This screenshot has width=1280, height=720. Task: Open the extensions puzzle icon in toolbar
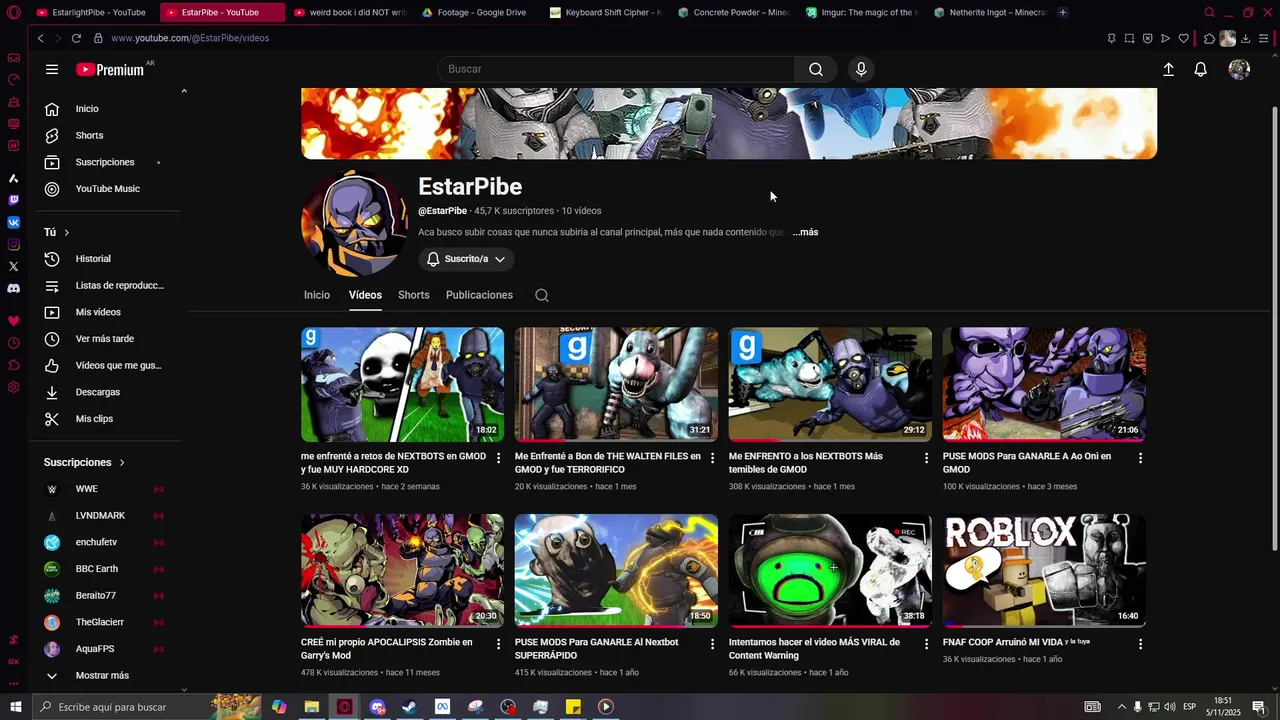pyautogui.click(x=1209, y=38)
